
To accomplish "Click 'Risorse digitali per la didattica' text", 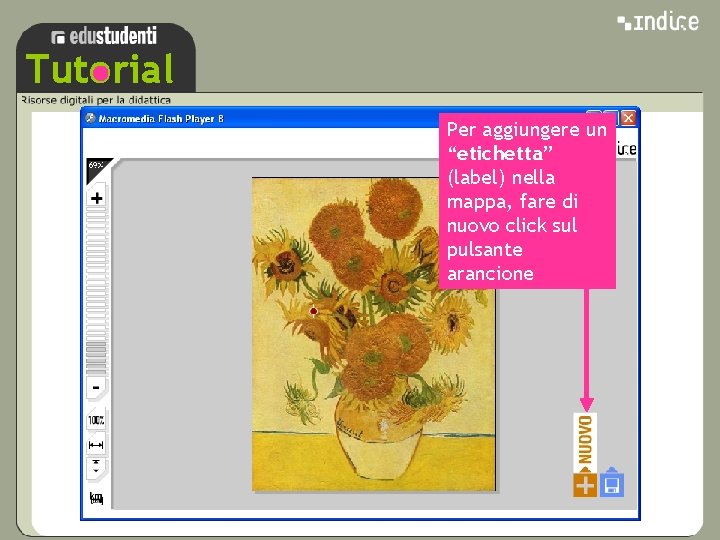I will pos(96,100).
